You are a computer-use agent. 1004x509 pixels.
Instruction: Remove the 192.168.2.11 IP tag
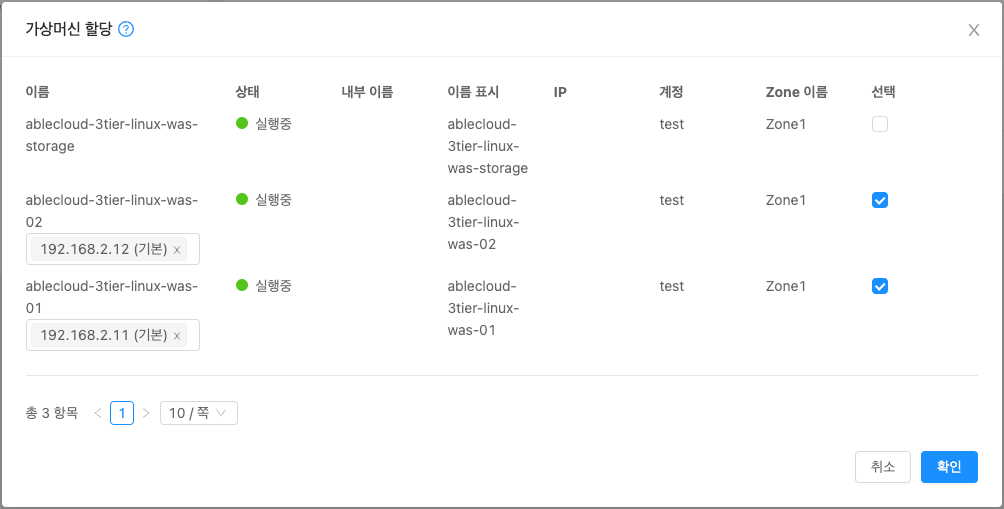click(177, 336)
